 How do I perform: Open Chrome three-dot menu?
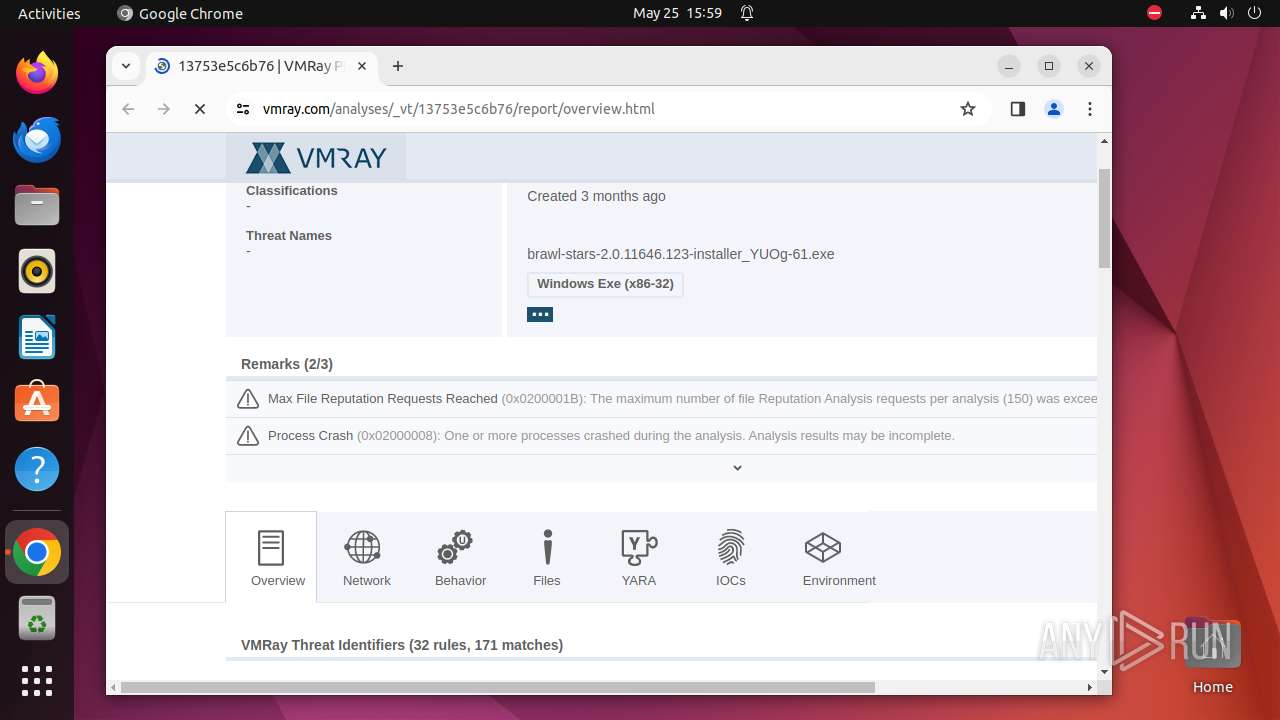click(1090, 109)
